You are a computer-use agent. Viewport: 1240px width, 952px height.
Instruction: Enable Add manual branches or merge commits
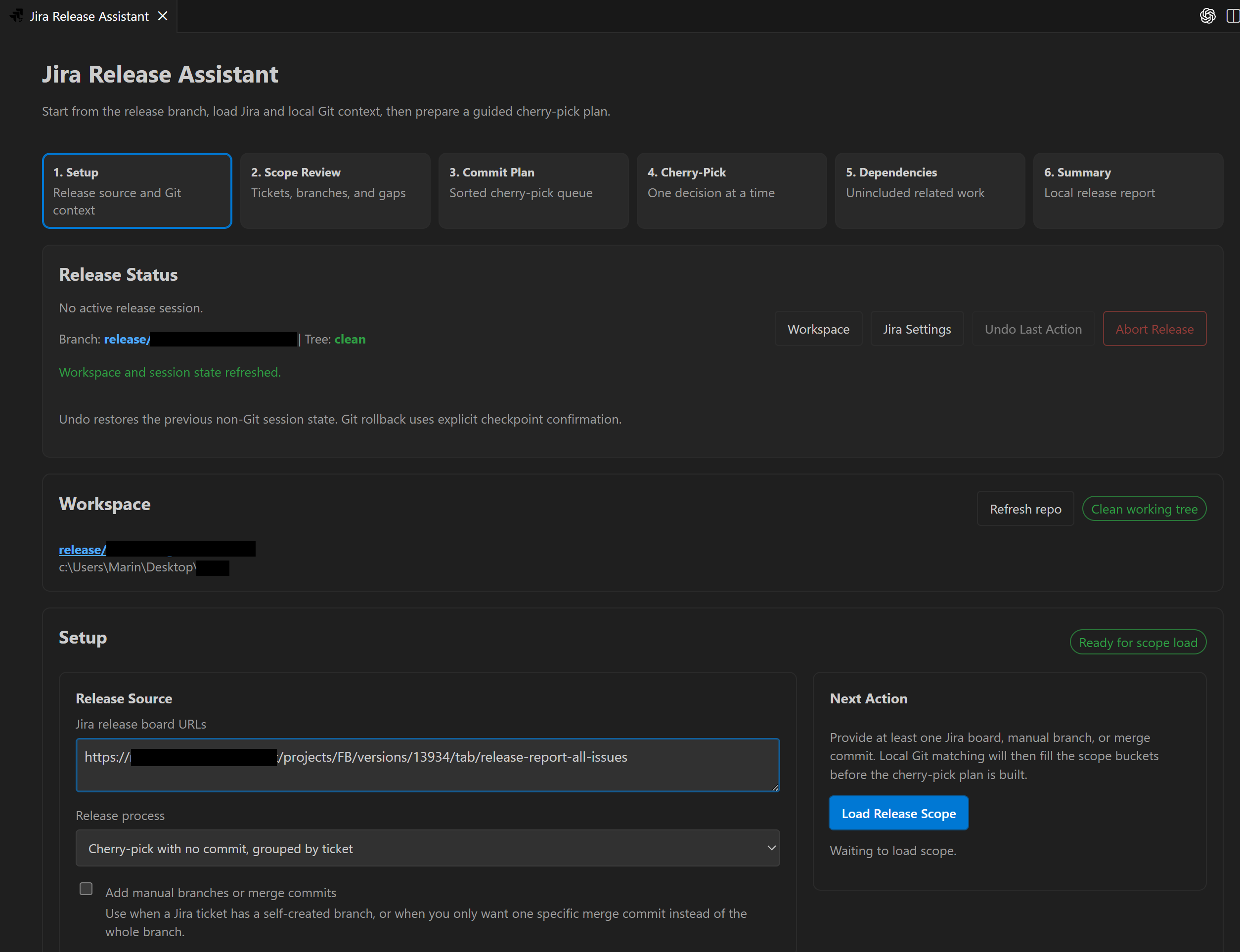(86, 889)
